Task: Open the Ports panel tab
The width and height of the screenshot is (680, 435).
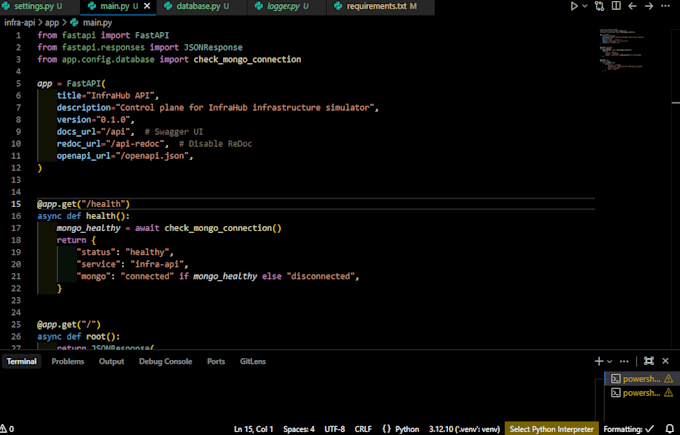Action: [x=216, y=361]
